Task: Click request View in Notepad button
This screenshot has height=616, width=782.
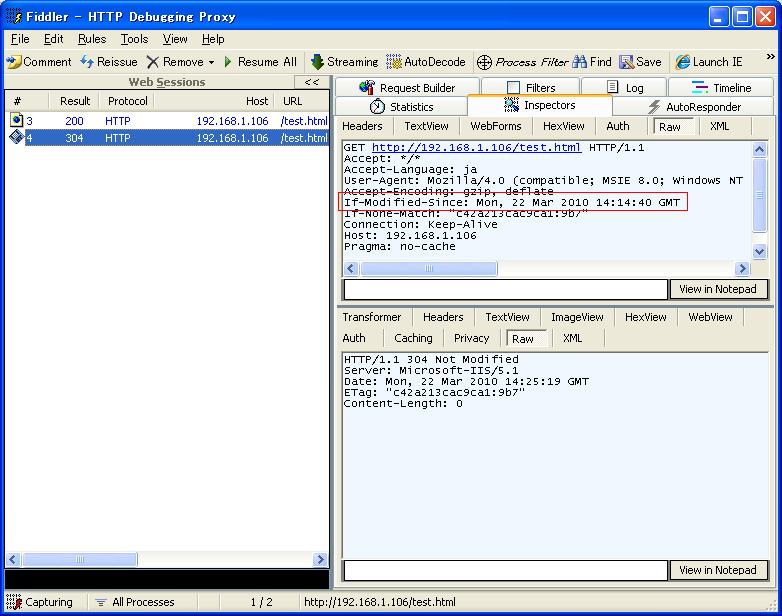Action: pyautogui.click(x=718, y=289)
